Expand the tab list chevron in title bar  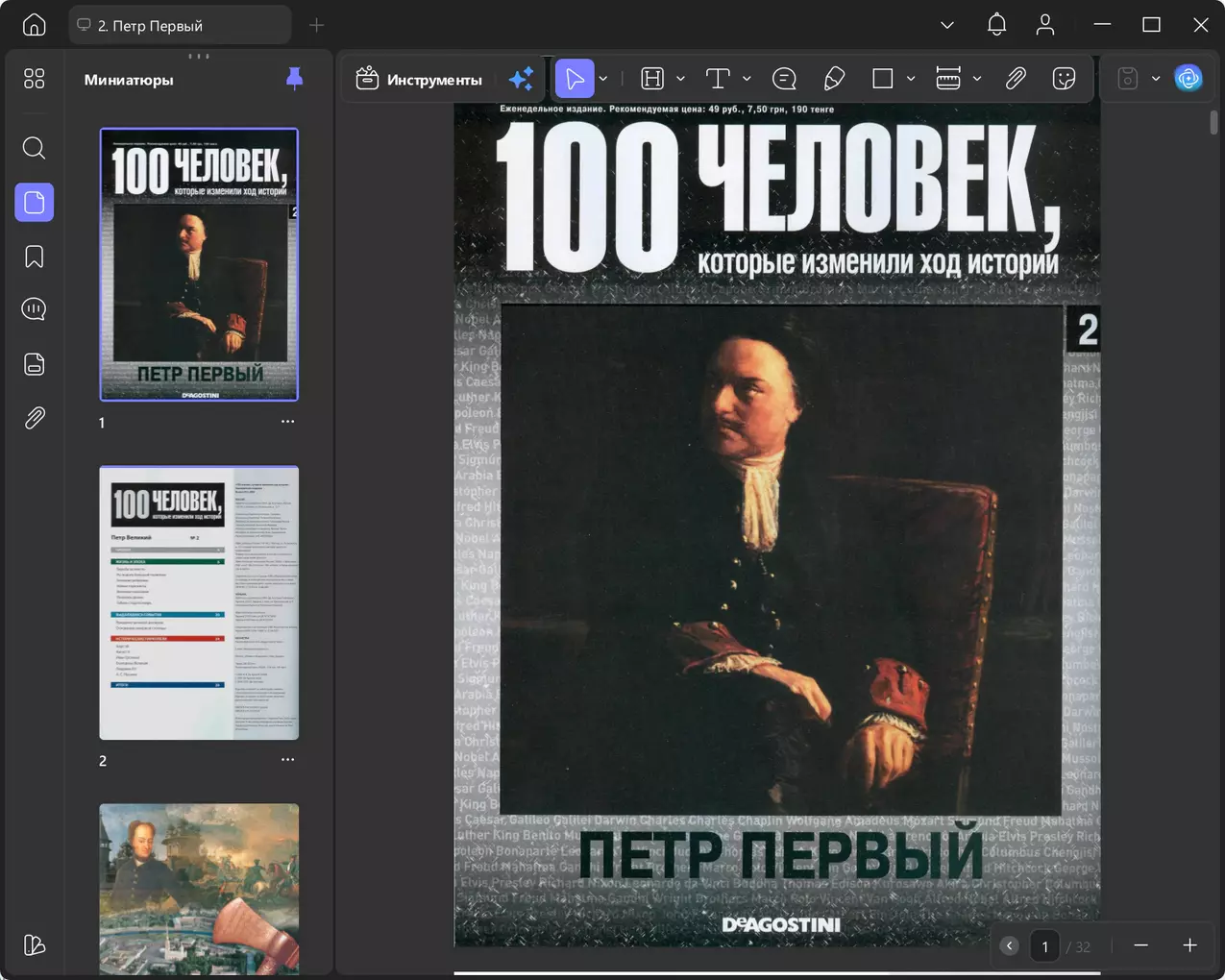pos(947,25)
